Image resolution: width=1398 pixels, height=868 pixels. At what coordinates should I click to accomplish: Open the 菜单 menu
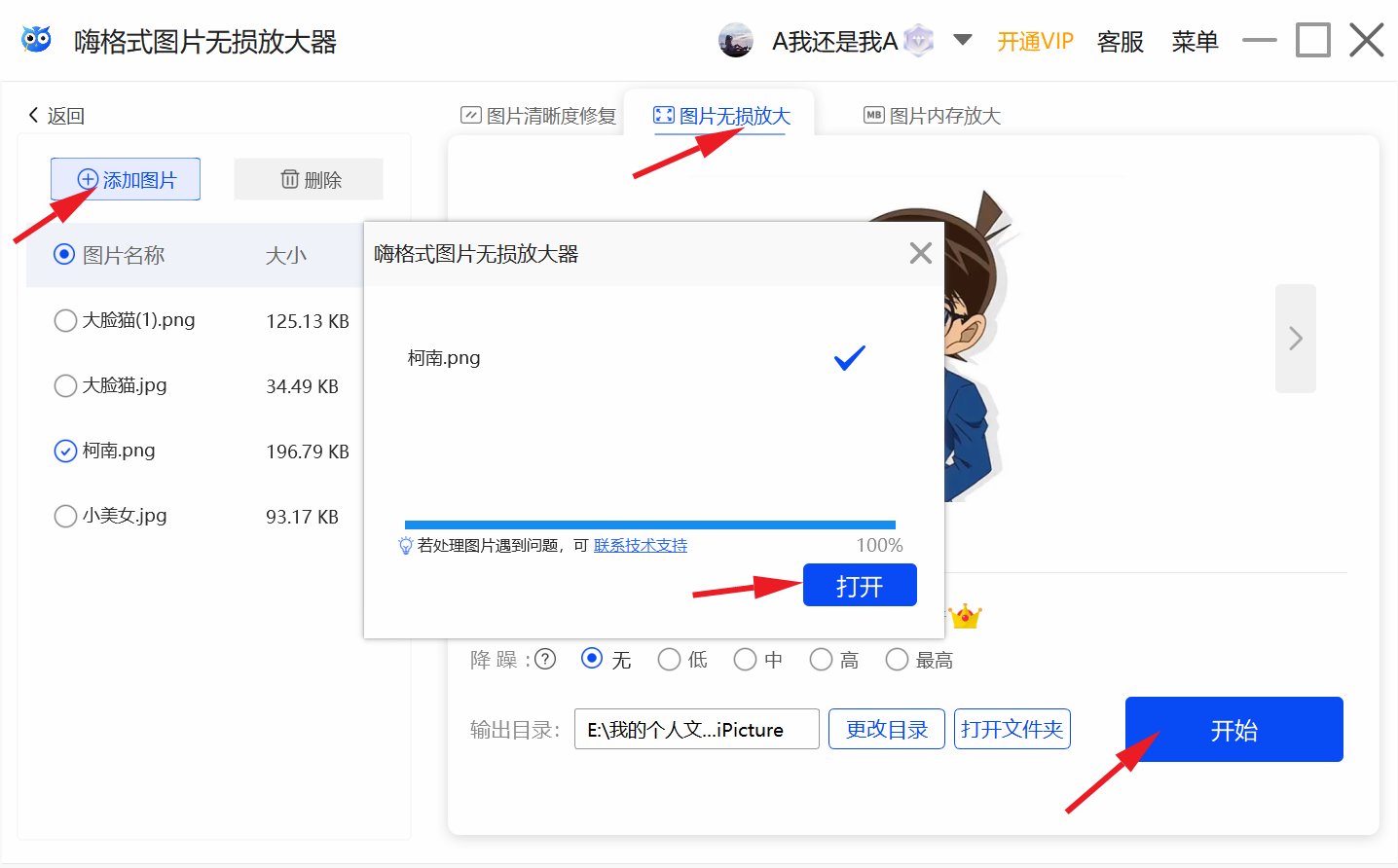coord(1195,43)
